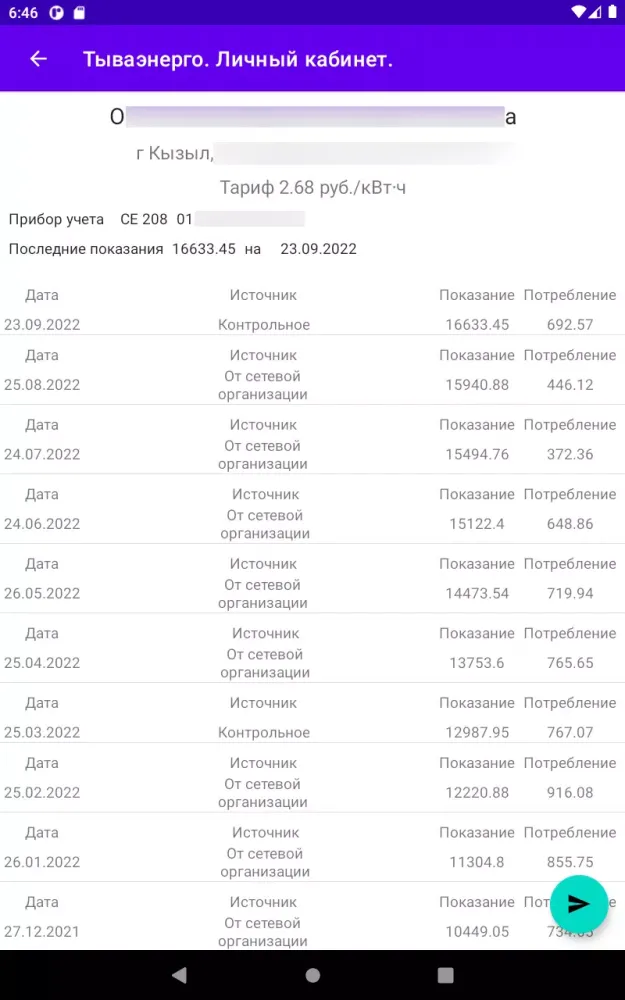Select the 26.05.2022 reading date
625x1000 pixels.
(x=42, y=594)
